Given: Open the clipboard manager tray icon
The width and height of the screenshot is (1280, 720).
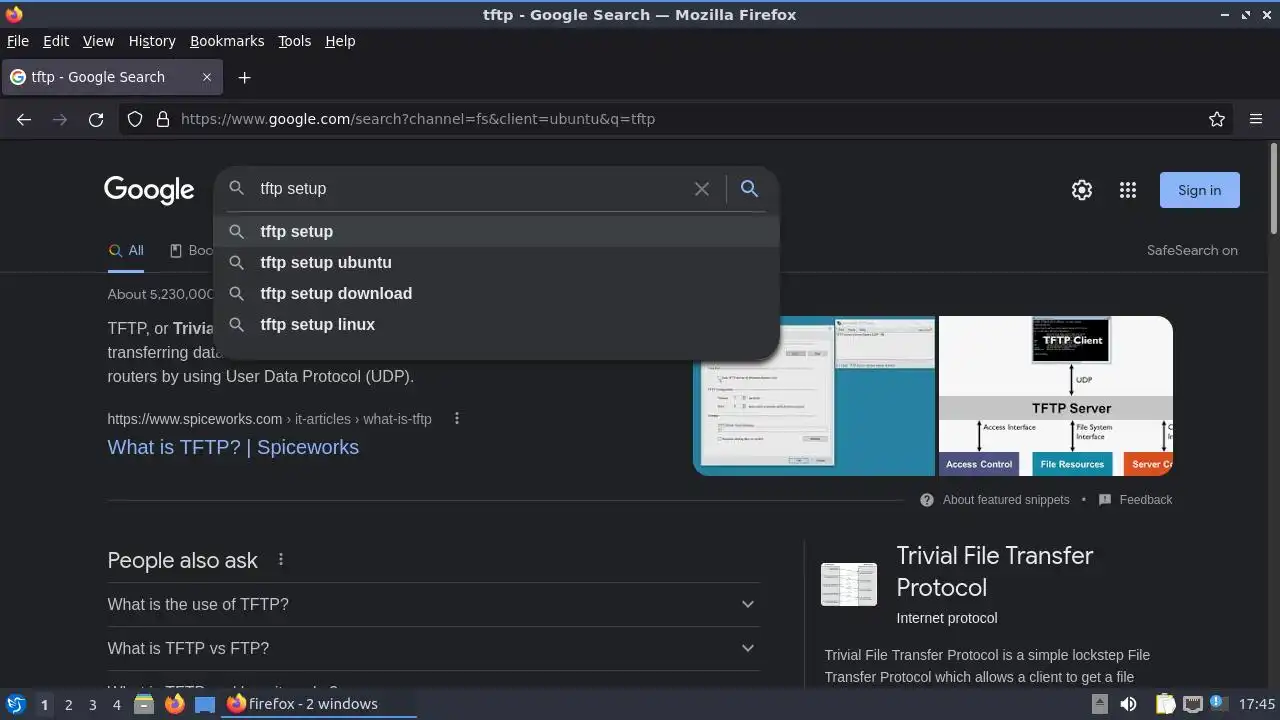Looking at the screenshot, I should [x=1166, y=704].
